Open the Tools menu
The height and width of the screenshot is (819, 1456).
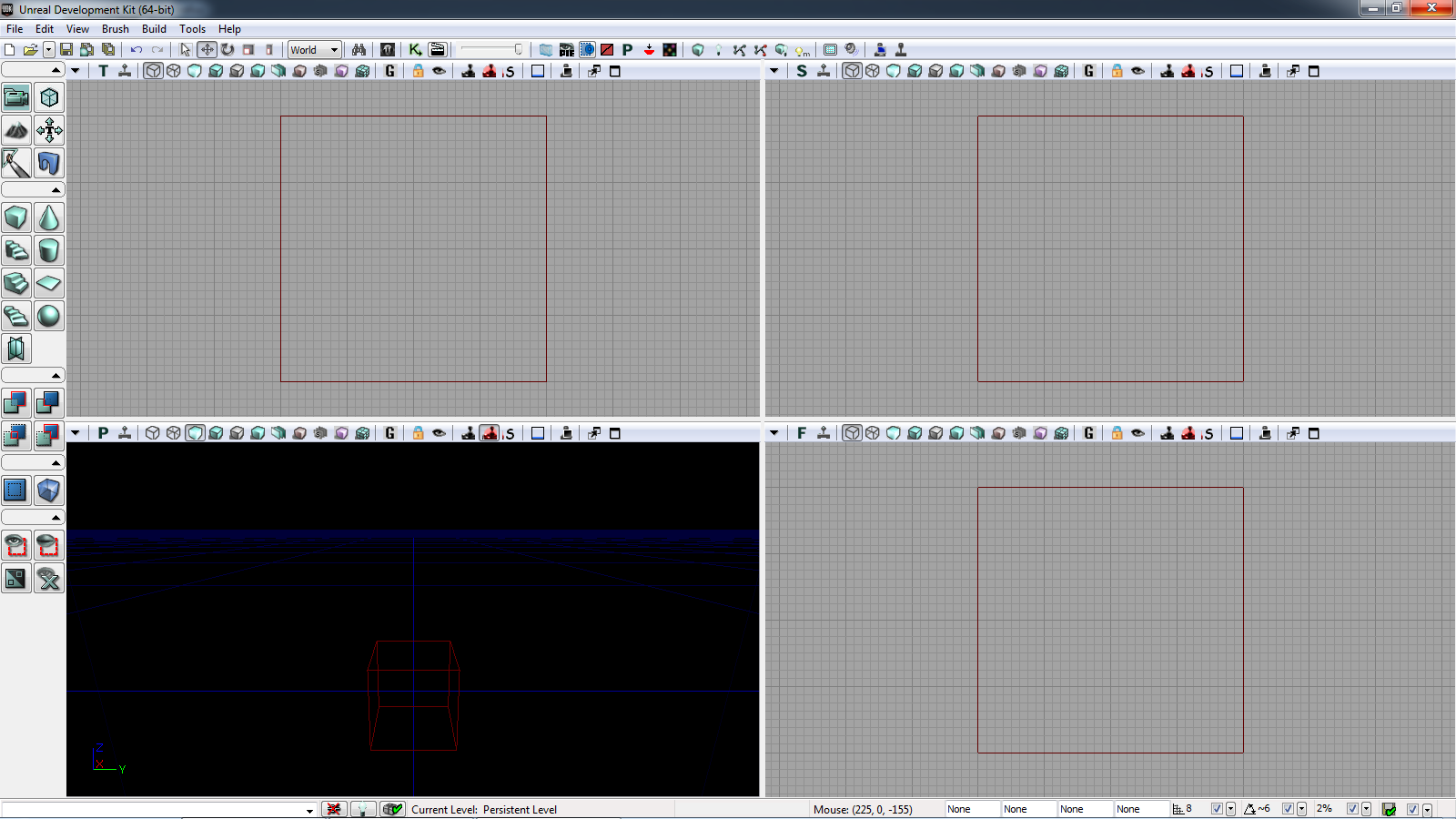pyautogui.click(x=192, y=29)
